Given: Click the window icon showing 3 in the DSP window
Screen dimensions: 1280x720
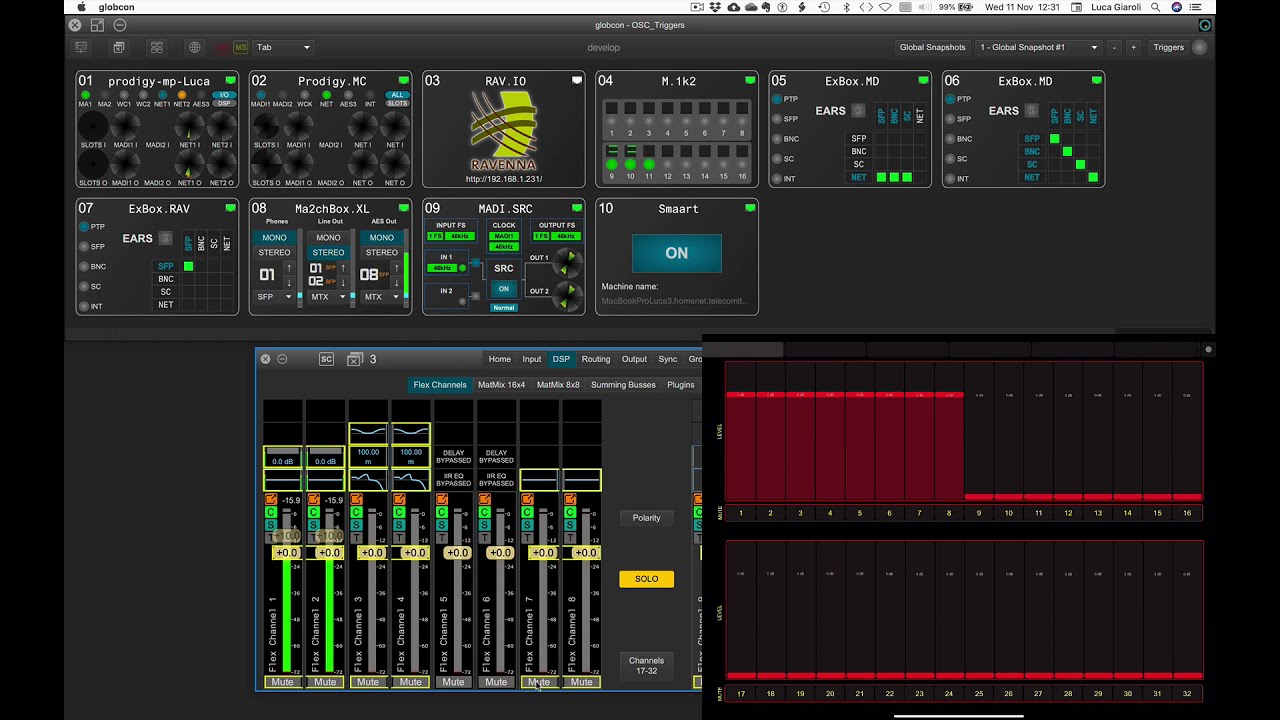Looking at the screenshot, I should 354,359.
